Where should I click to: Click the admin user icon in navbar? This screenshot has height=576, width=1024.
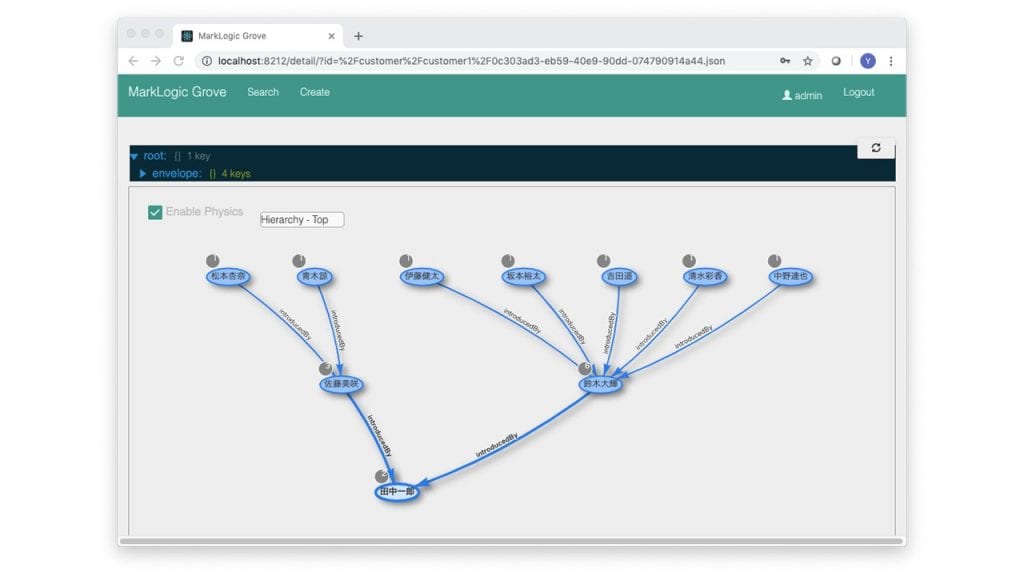click(x=787, y=95)
